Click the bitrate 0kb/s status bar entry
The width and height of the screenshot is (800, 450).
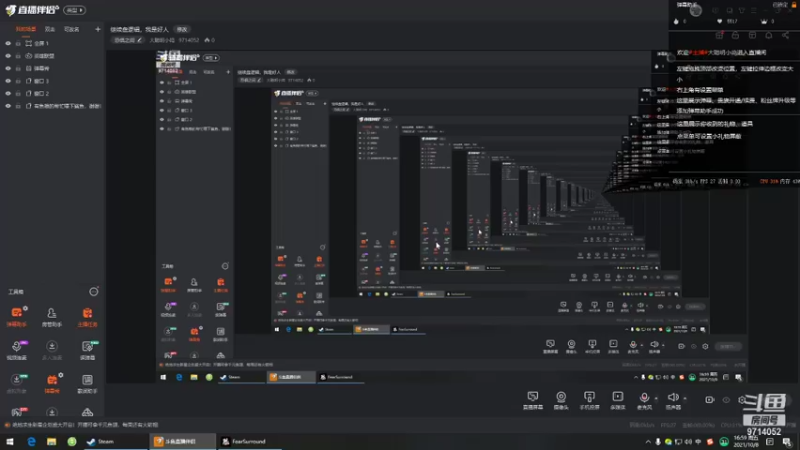click(x=642, y=425)
